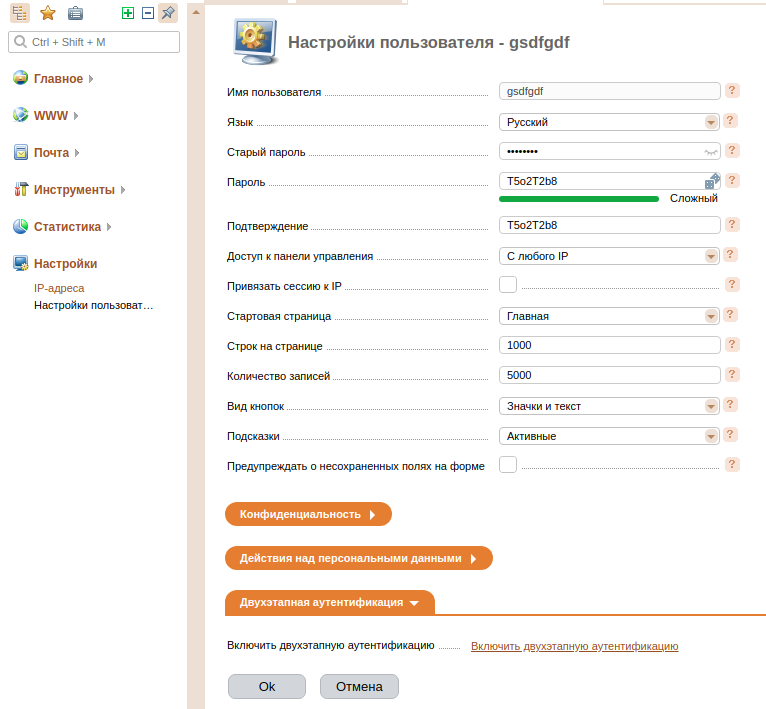Click the Настройки monitor icon

pyautogui.click(x=21, y=263)
